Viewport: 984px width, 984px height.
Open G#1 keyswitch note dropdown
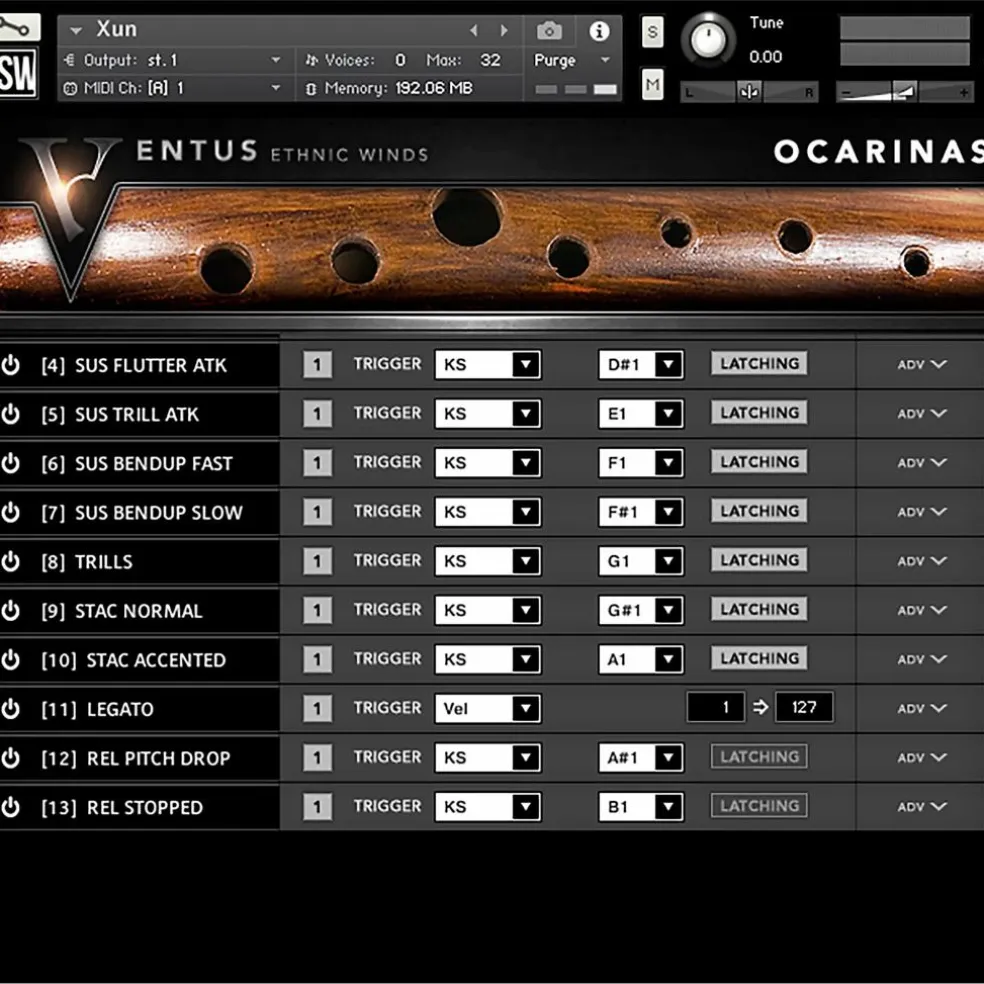pyautogui.click(x=641, y=610)
